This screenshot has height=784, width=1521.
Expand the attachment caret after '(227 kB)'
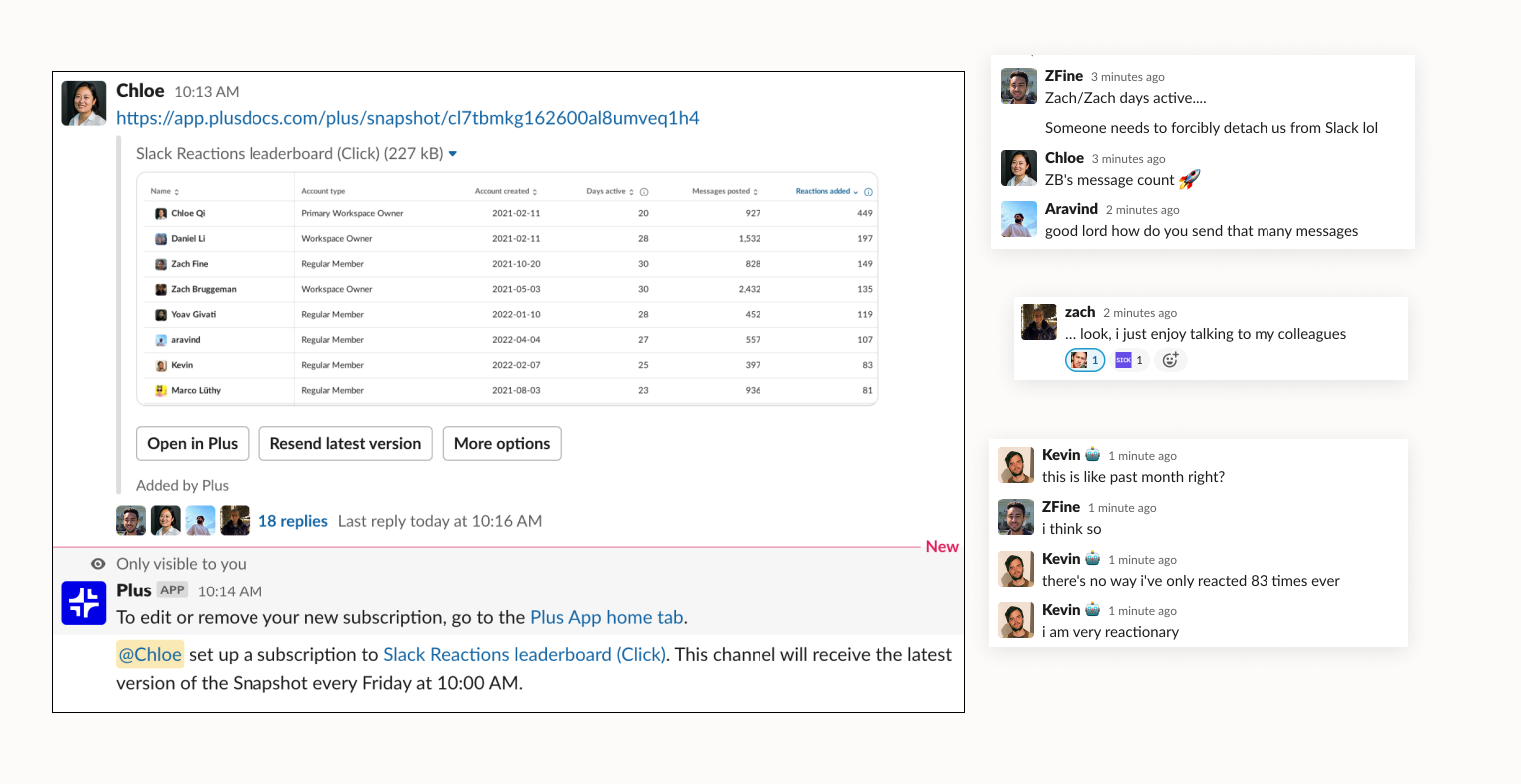(453, 154)
